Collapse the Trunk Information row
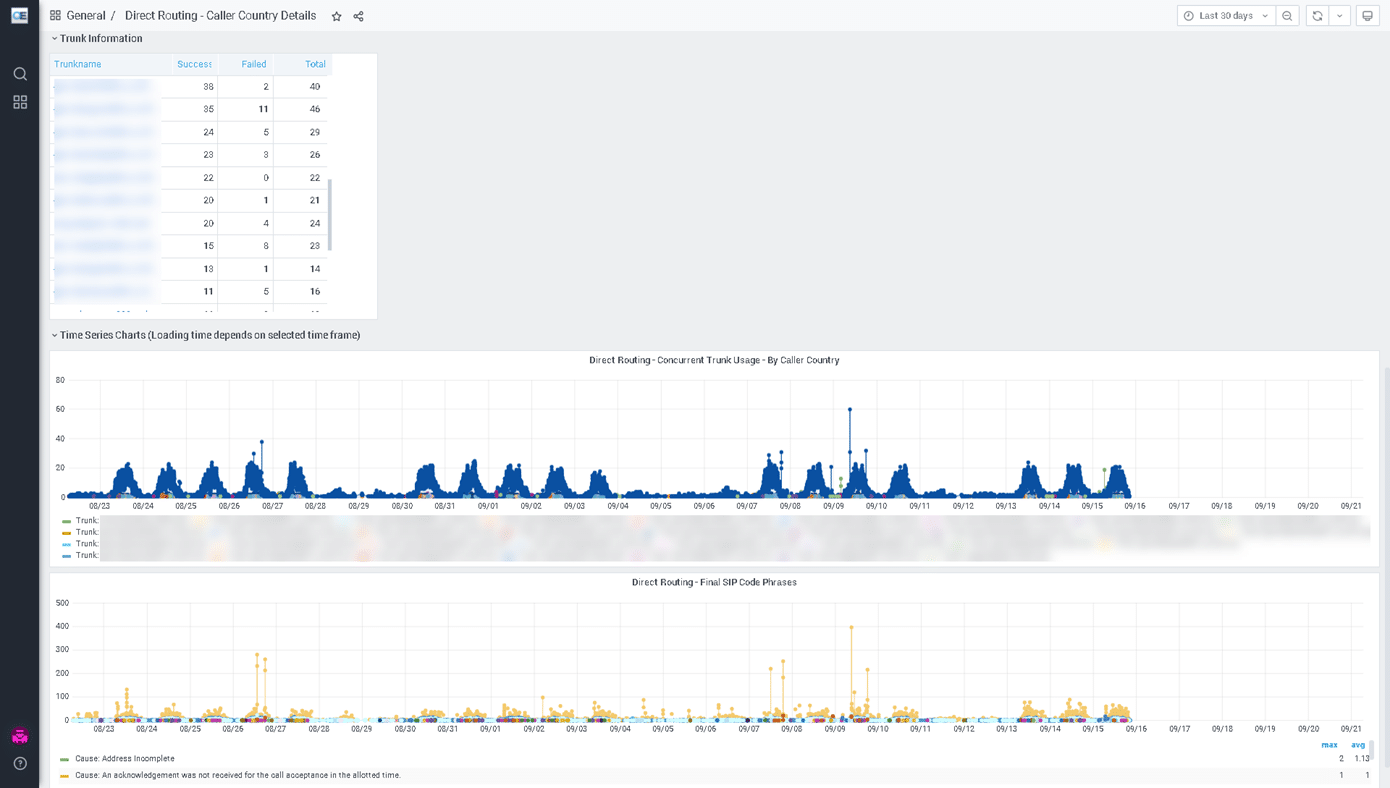The width and height of the screenshot is (1390, 788). click(x=100, y=39)
